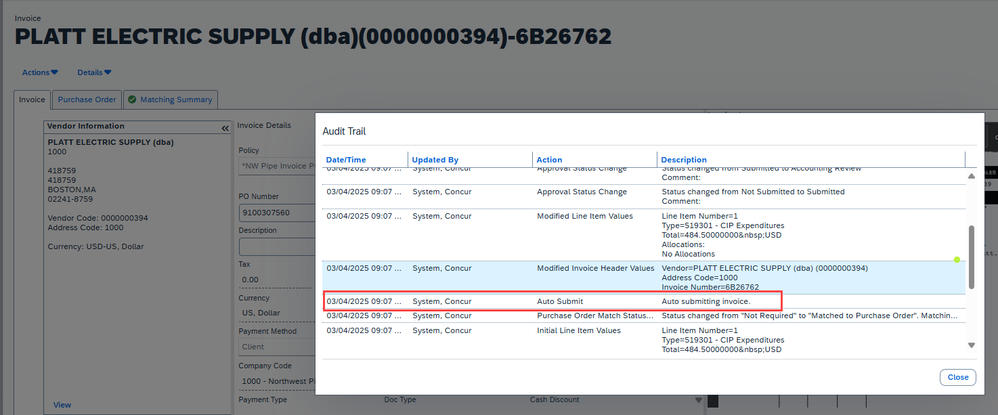Collapse the Vendor Information panel

click(225, 128)
